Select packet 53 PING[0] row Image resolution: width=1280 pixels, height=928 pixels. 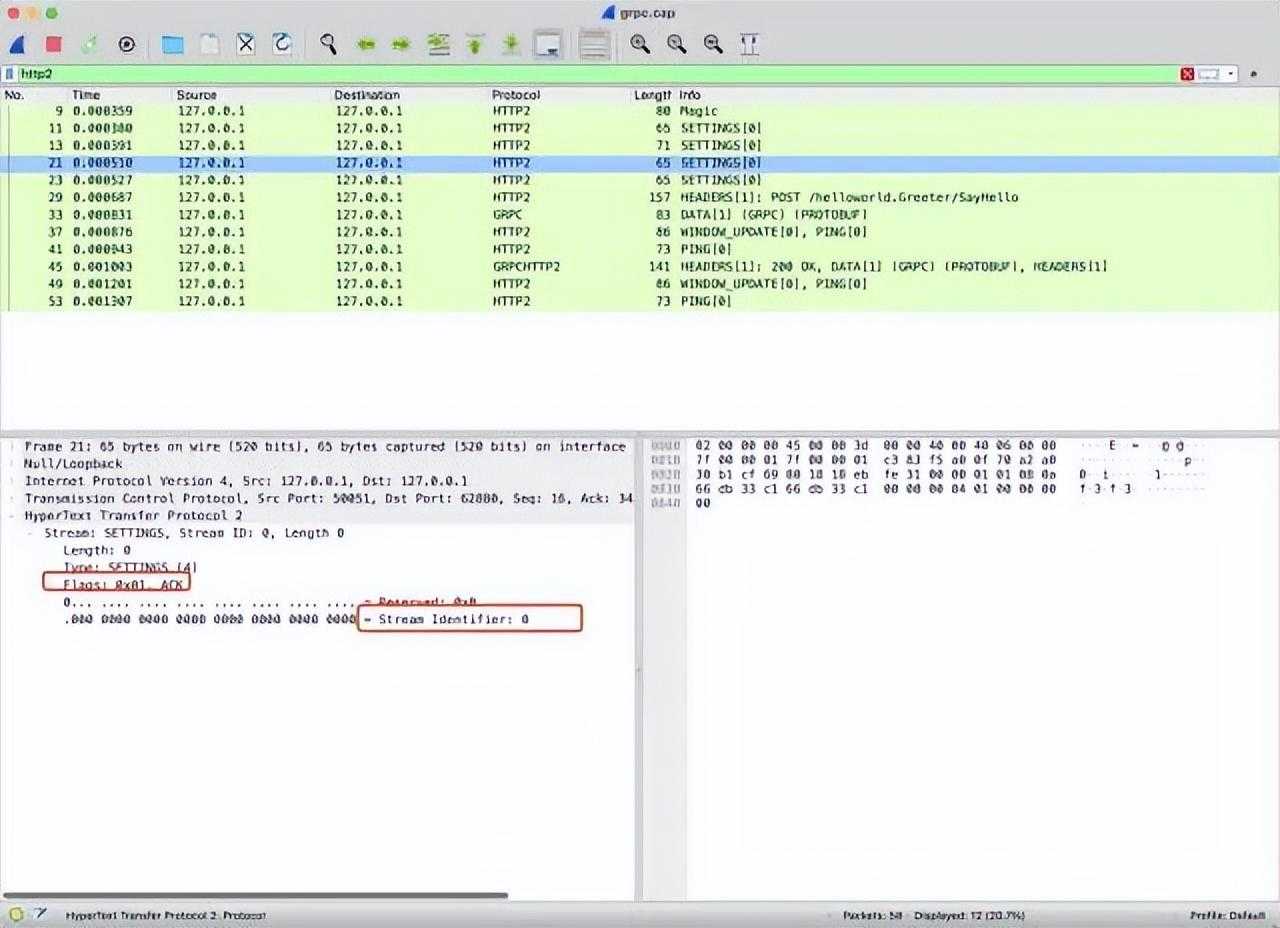pos(640,300)
